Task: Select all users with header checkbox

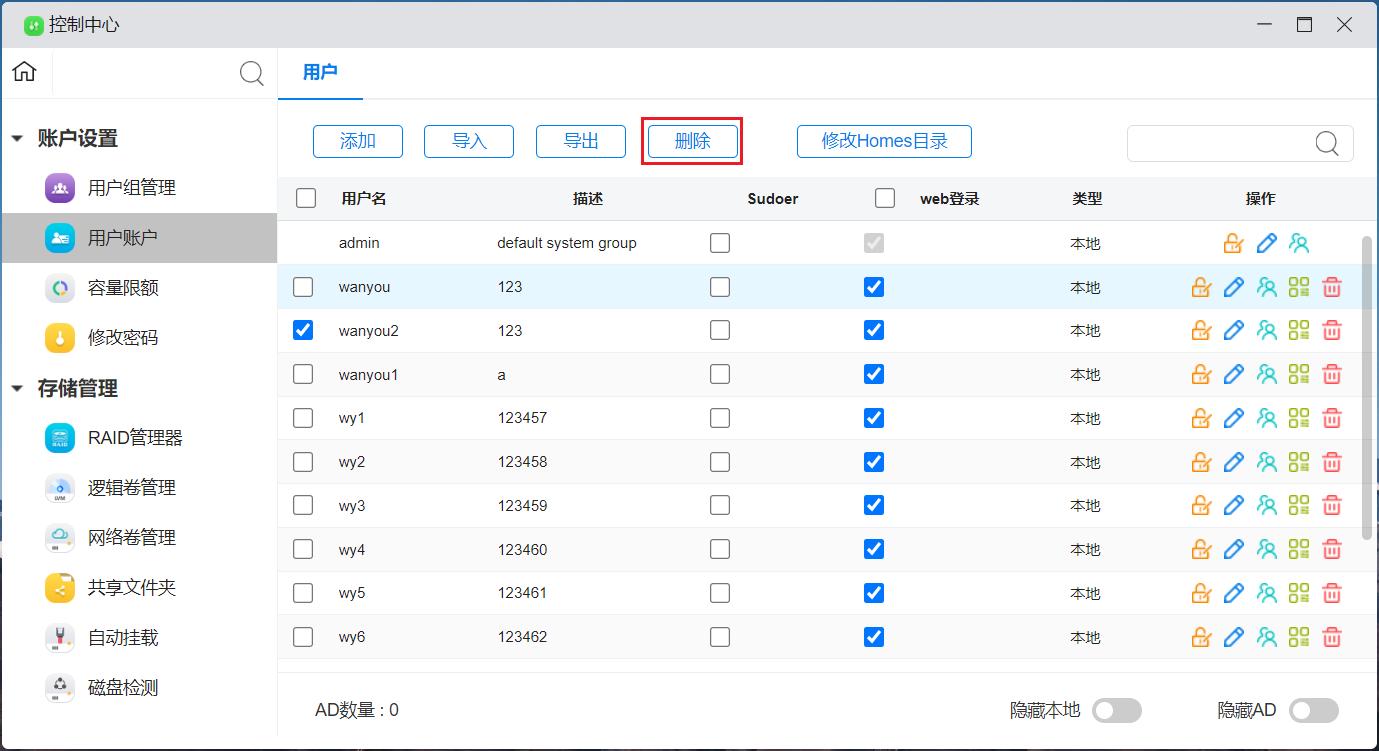Action: click(x=306, y=198)
